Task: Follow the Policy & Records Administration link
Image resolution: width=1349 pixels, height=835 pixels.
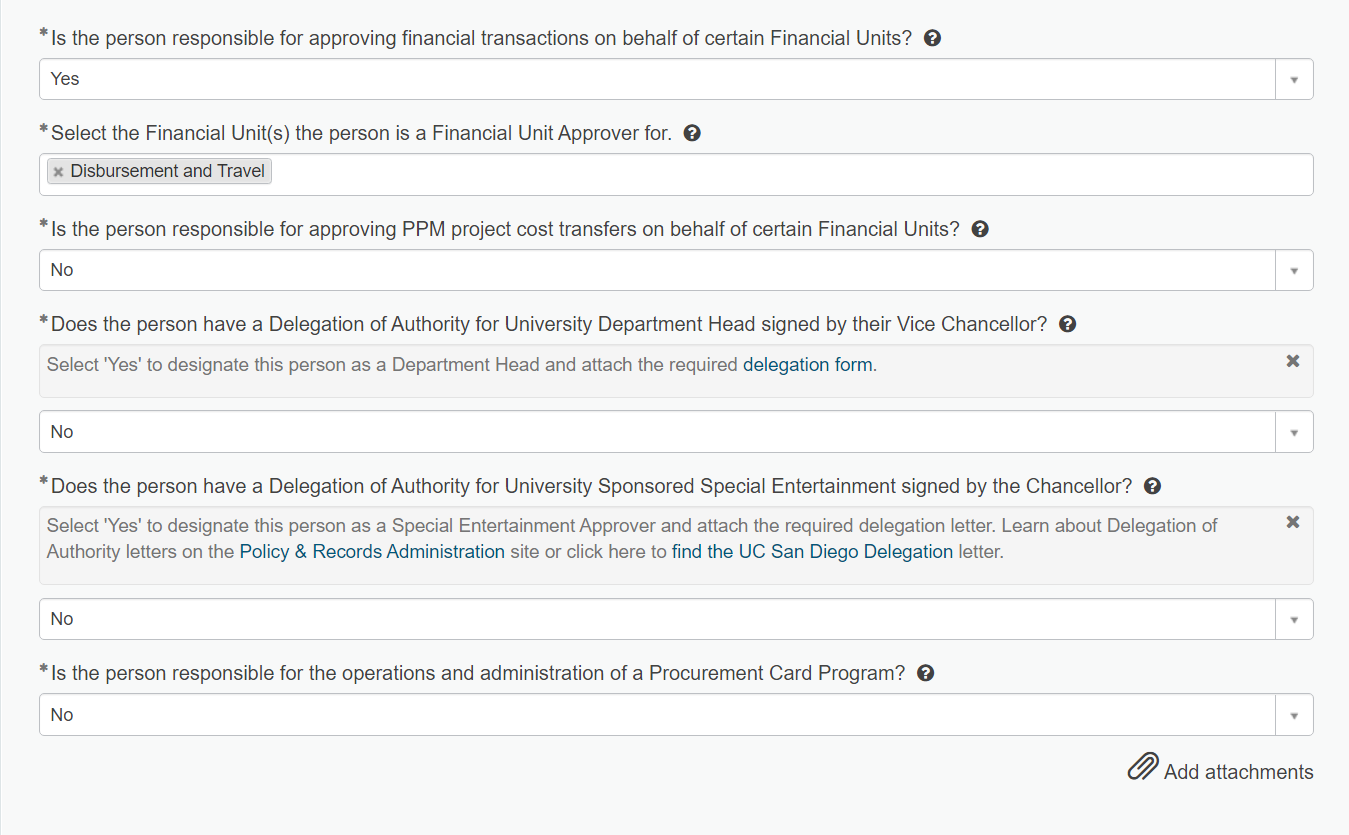Action: pyautogui.click(x=372, y=552)
